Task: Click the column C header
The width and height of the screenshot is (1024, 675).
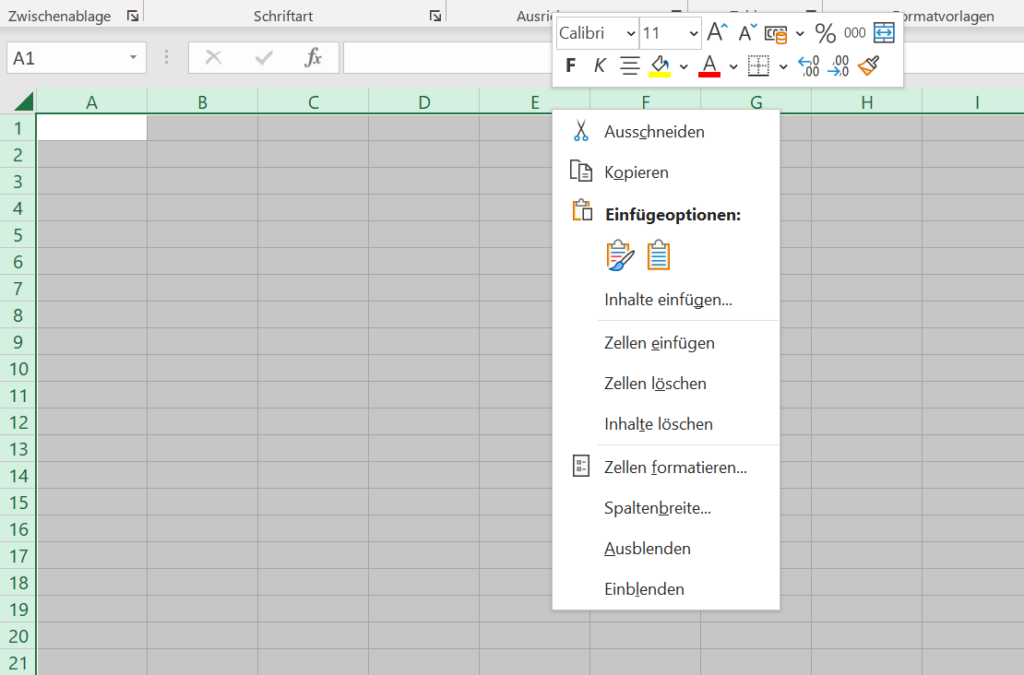Action: point(313,102)
